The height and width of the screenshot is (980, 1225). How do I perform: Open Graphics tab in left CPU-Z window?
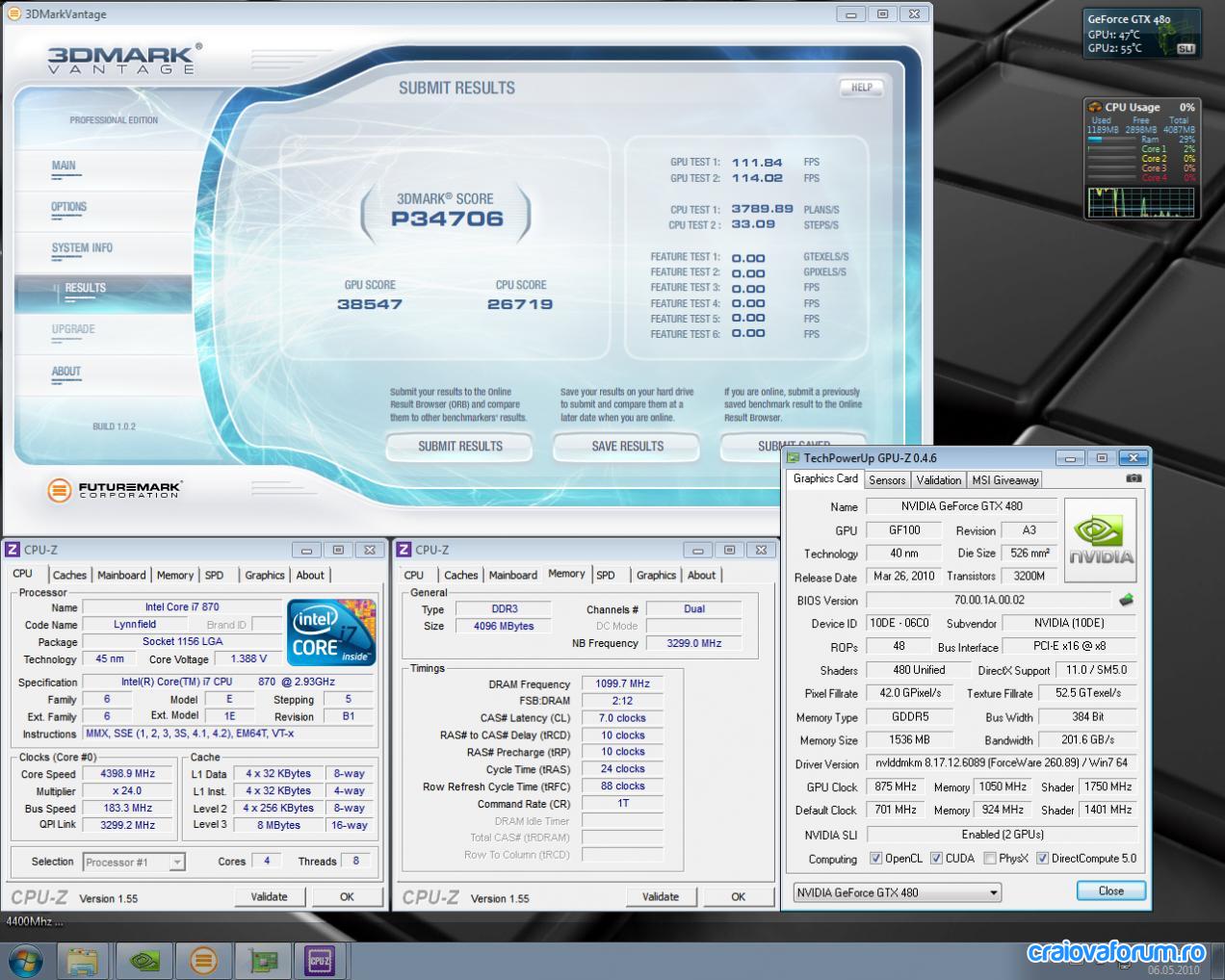[264, 576]
